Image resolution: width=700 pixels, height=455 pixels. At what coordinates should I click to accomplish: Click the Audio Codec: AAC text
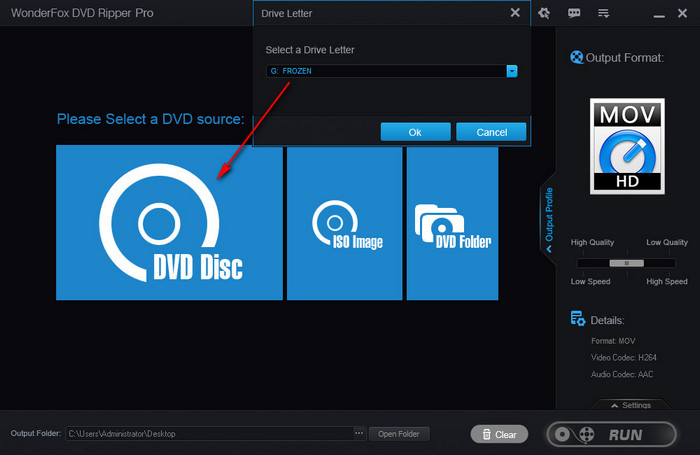(x=622, y=374)
